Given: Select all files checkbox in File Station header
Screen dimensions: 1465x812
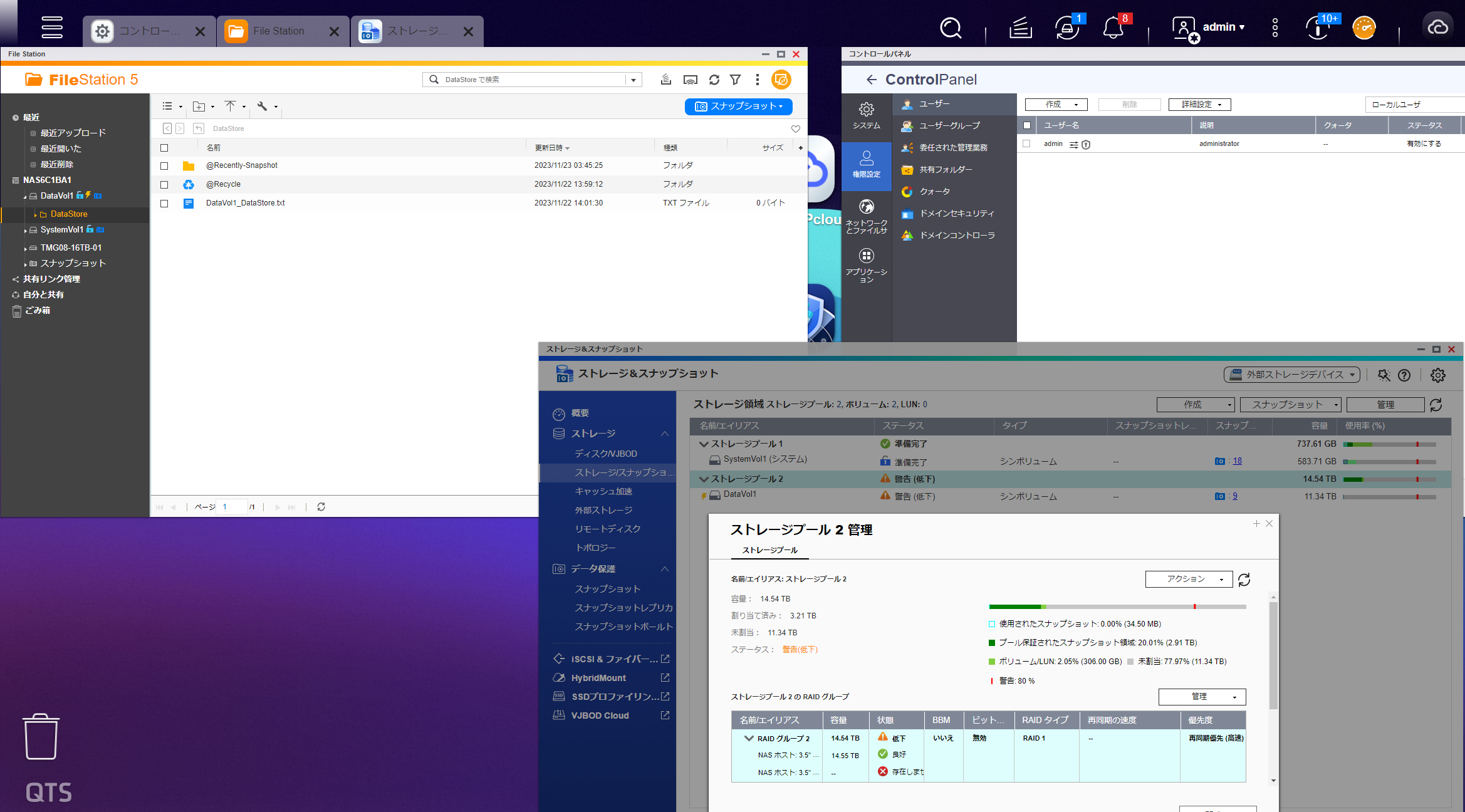Looking at the screenshot, I should 164,148.
